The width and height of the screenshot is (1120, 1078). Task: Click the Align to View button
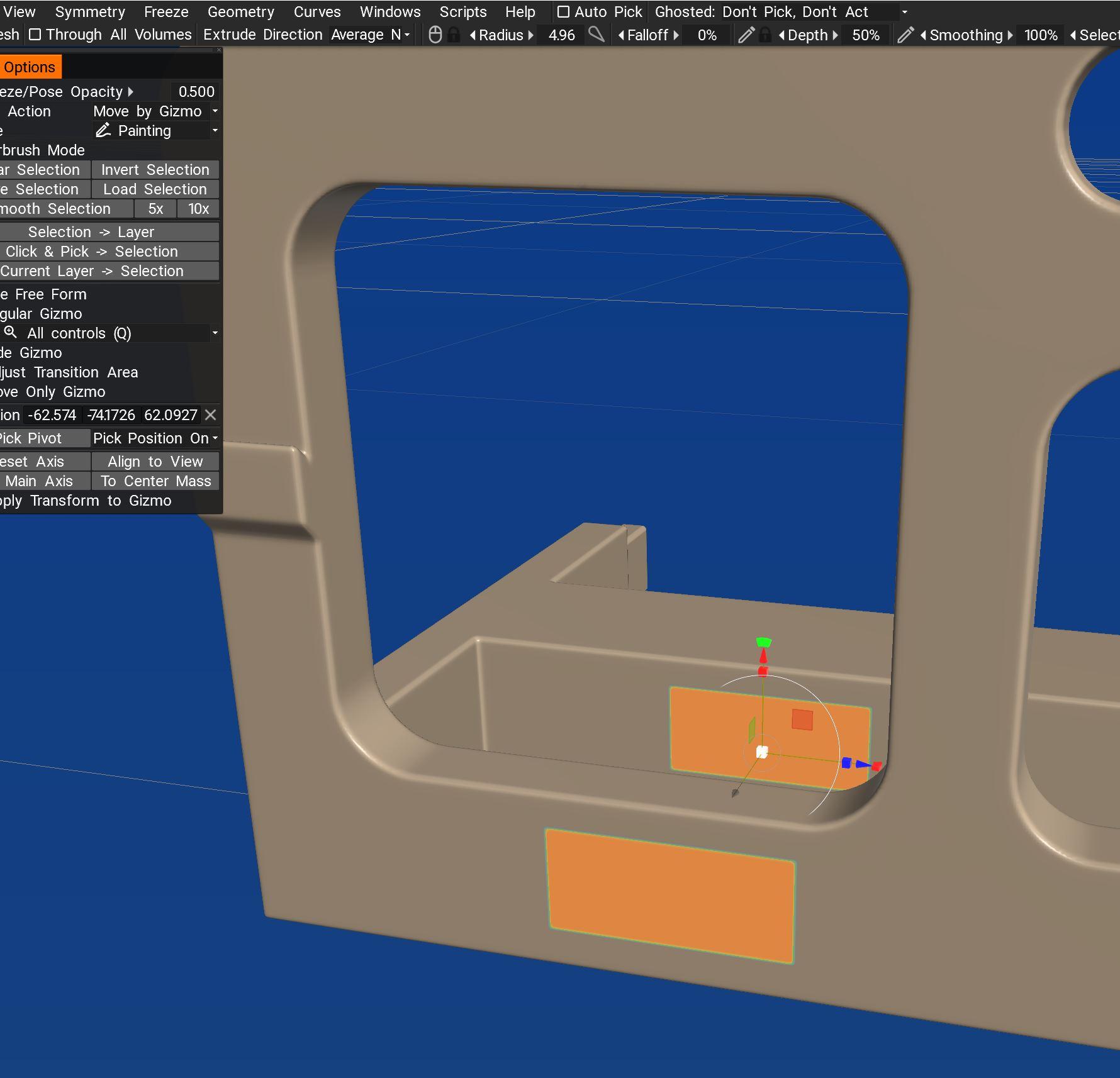point(155,462)
